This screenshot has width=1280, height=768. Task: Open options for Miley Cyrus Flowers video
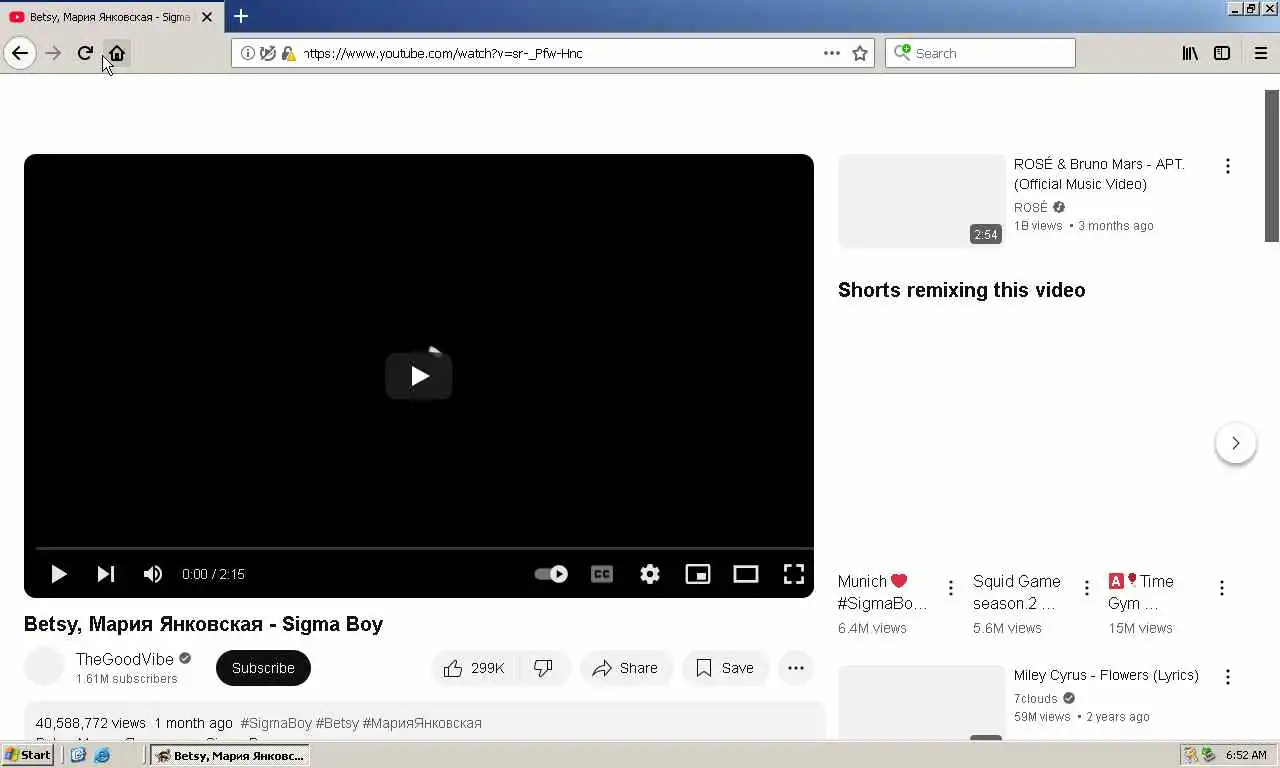(x=1228, y=677)
